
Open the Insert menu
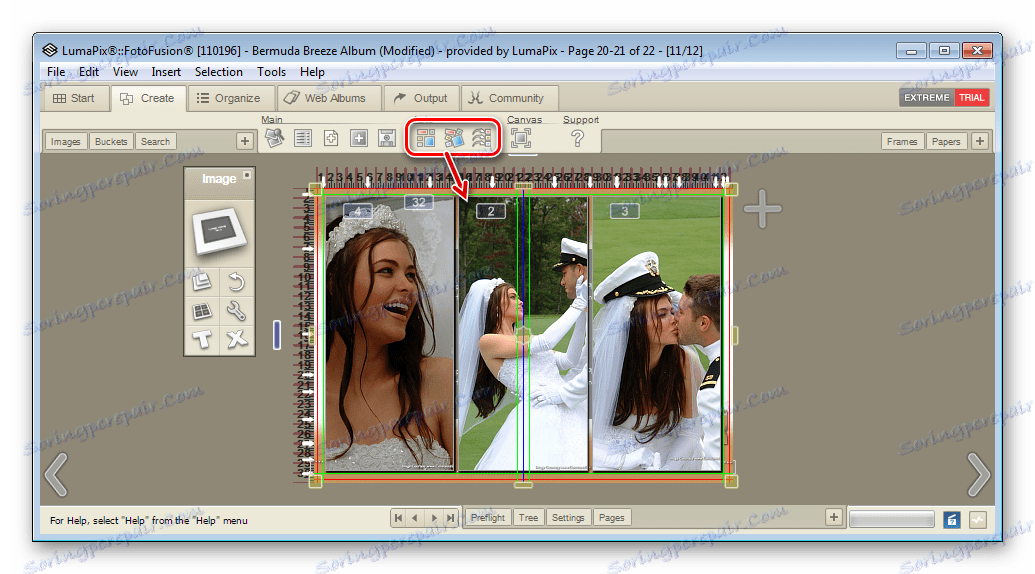point(166,72)
